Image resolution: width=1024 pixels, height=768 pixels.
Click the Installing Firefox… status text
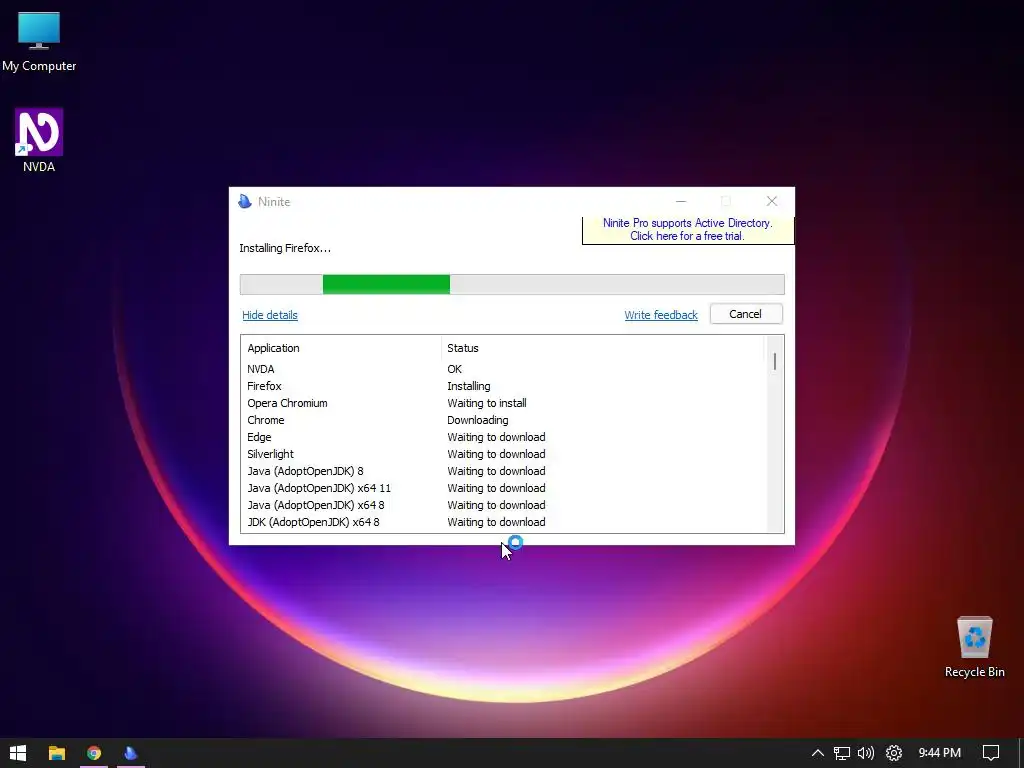tap(285, 248)
